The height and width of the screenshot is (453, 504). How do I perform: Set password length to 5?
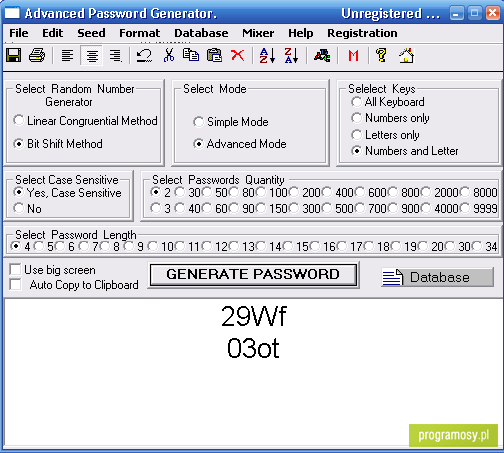(x=44, y=247)
